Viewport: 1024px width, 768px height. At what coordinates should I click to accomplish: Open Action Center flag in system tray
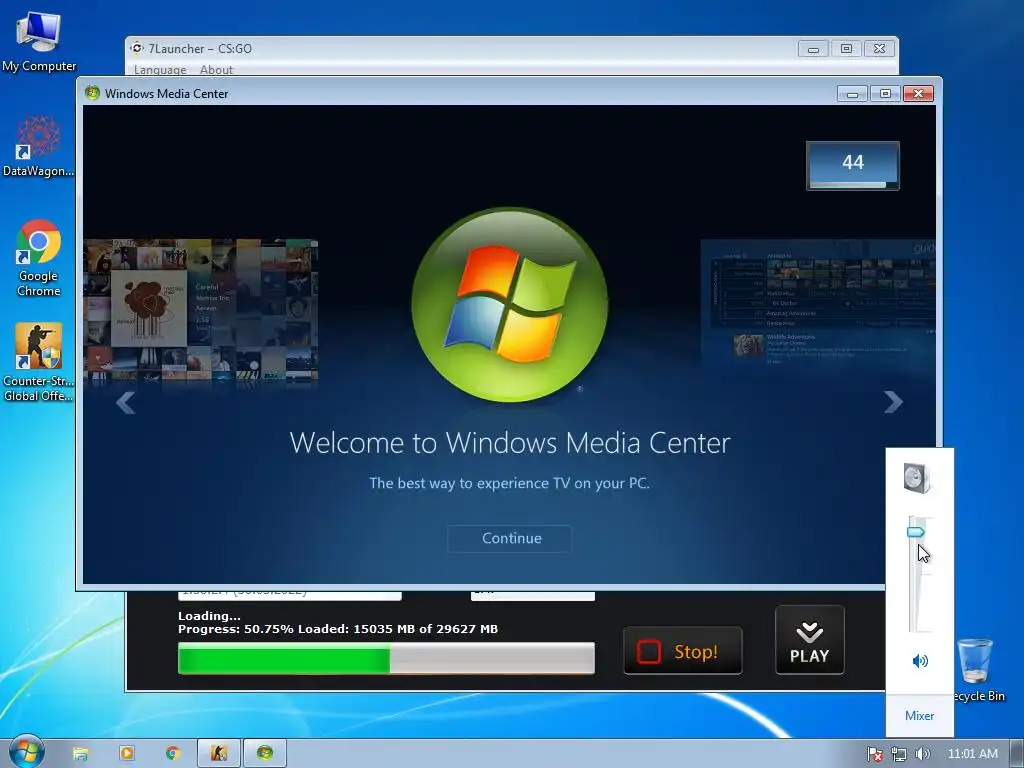click(874, 754)
